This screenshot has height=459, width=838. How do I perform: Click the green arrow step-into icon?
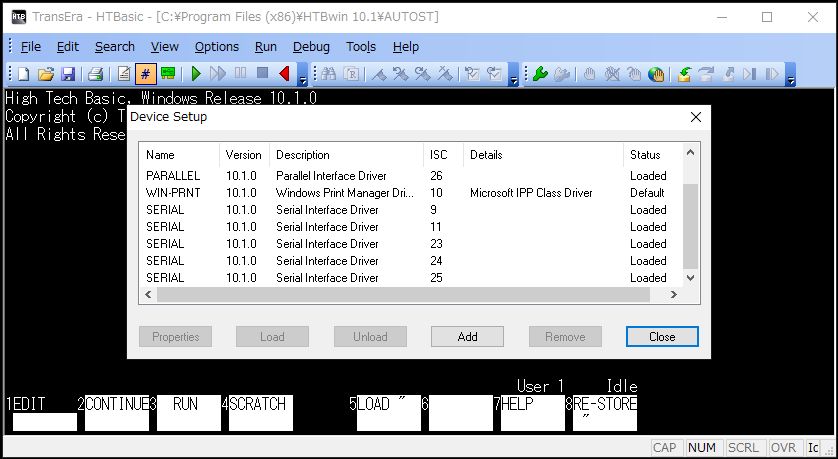click(684, 74)
